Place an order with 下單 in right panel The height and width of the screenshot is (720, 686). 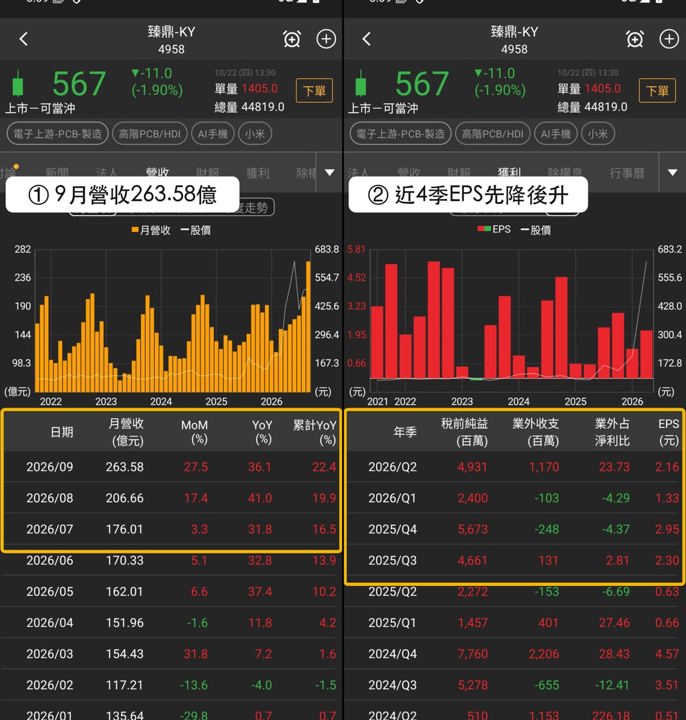click(658, 91)
